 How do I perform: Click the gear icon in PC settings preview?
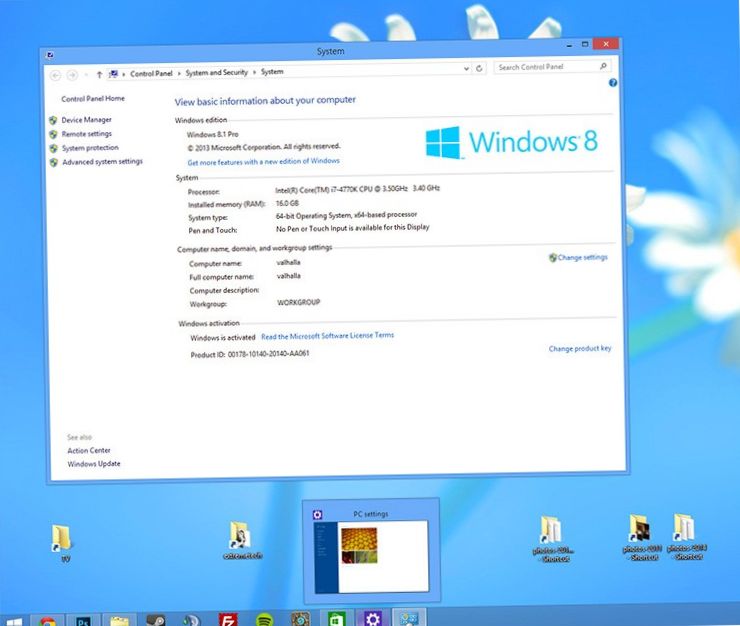[318, 515]
